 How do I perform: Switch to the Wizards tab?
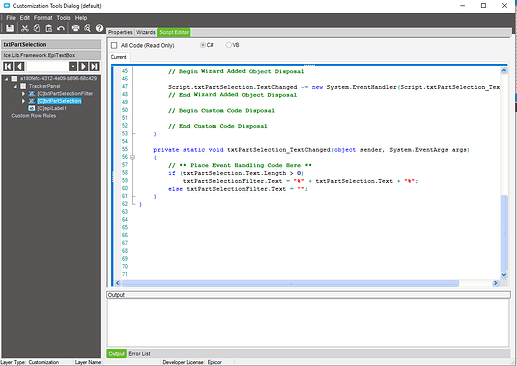coord(146,32)
